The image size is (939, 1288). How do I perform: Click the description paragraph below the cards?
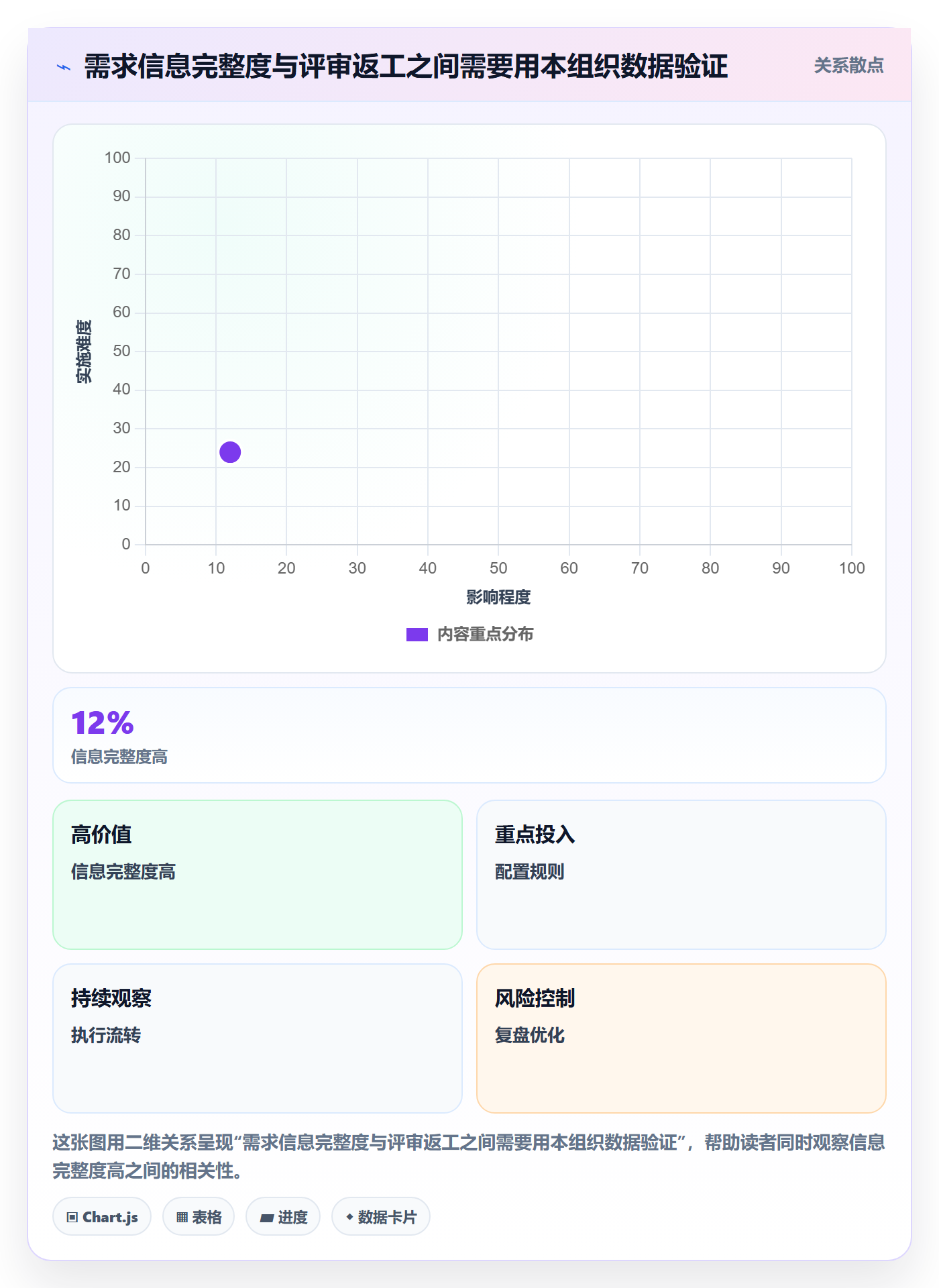click(469, 1156)
